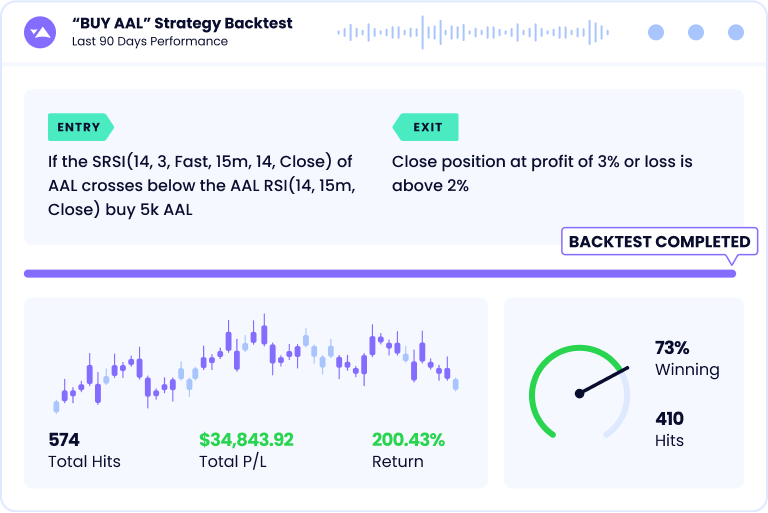Click the BACKTEST COMPLETED label
This screenshot has height=513, width=768.
click(659, 242)
